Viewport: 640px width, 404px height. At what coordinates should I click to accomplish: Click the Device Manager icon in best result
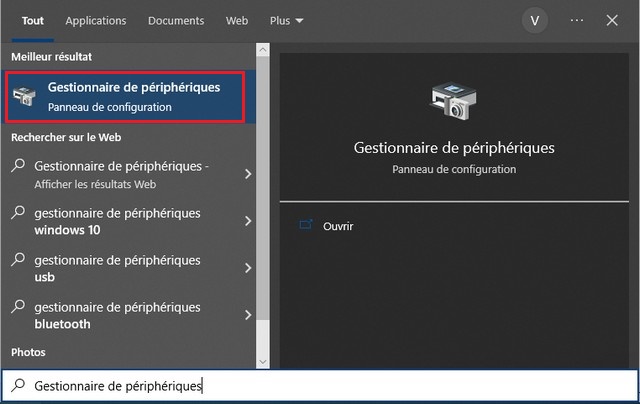[x=24, y=96]
